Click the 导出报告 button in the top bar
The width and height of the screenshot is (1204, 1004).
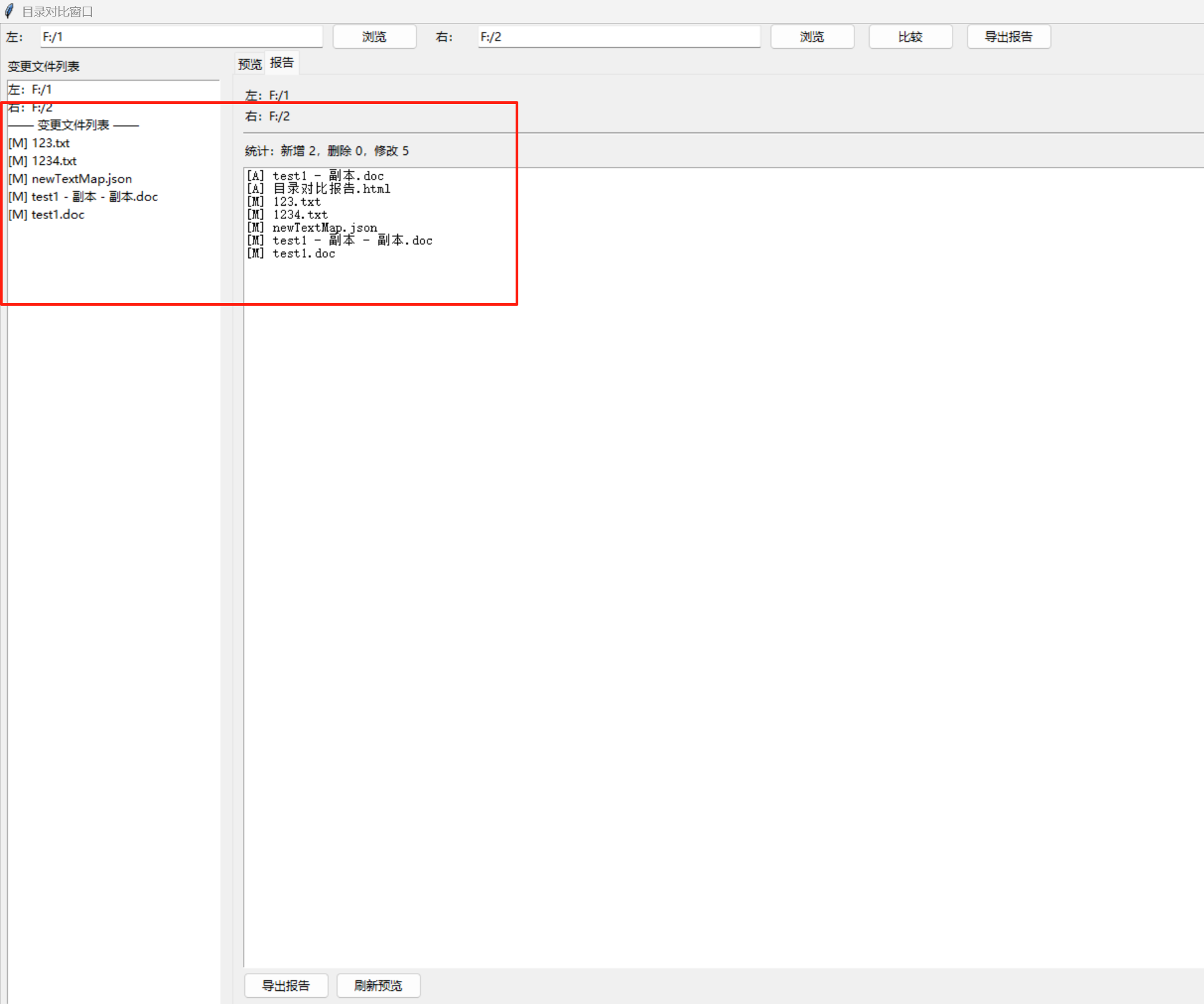[1008, 37]
